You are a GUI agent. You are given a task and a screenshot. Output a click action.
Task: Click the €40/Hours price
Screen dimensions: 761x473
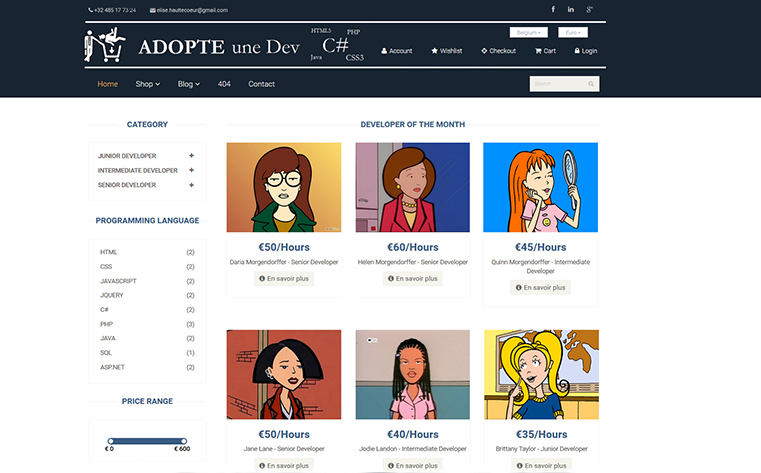coord(413,435)
